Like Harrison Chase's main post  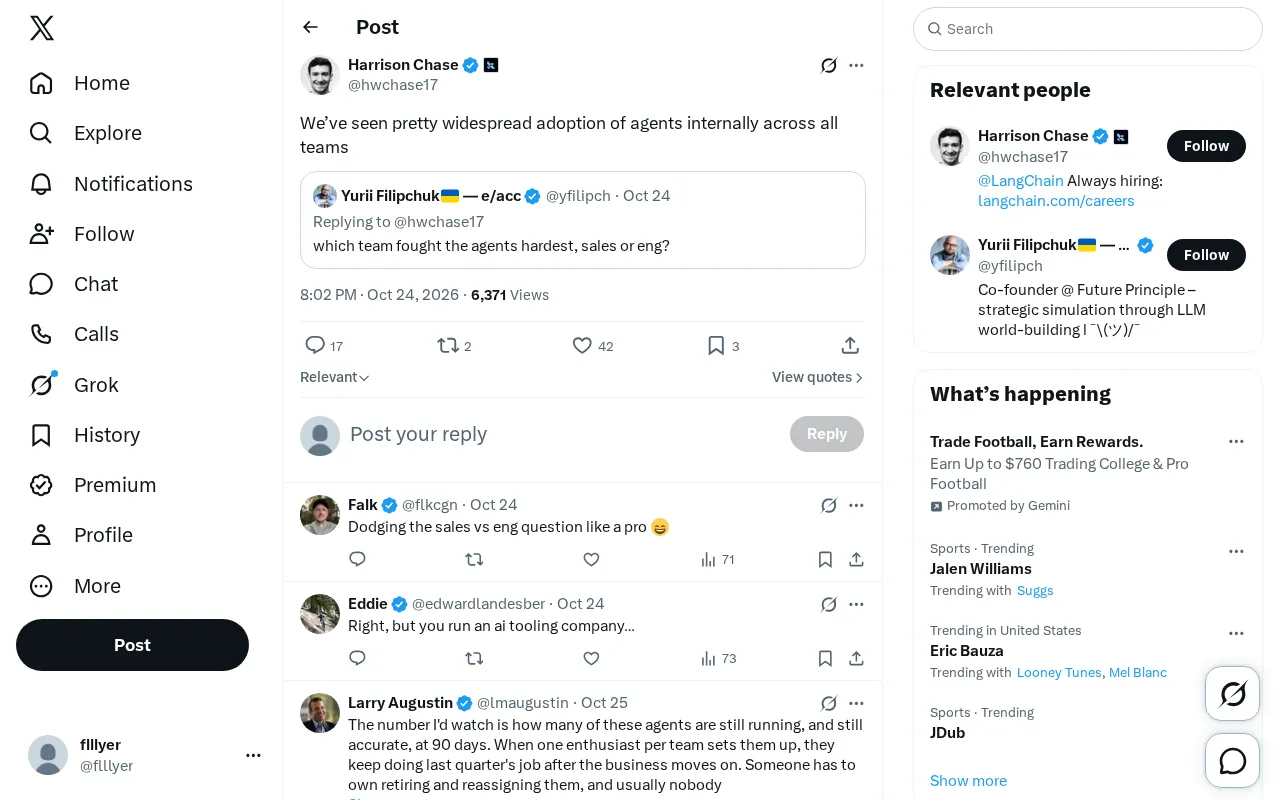(593, 346)
